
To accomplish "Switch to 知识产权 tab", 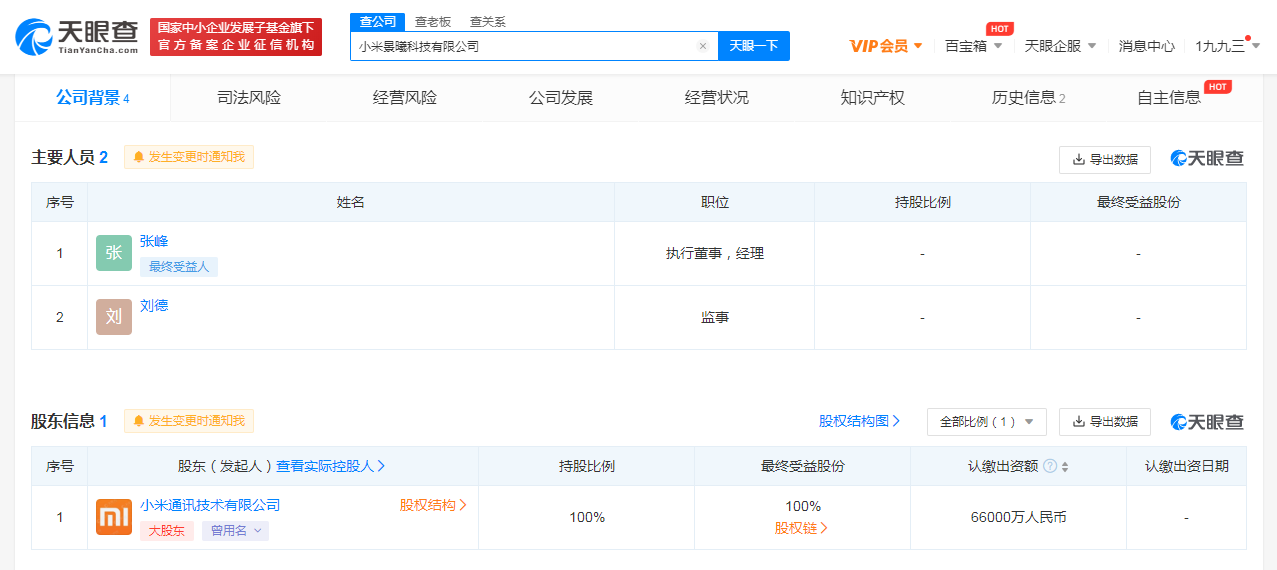I will point(873,98).
